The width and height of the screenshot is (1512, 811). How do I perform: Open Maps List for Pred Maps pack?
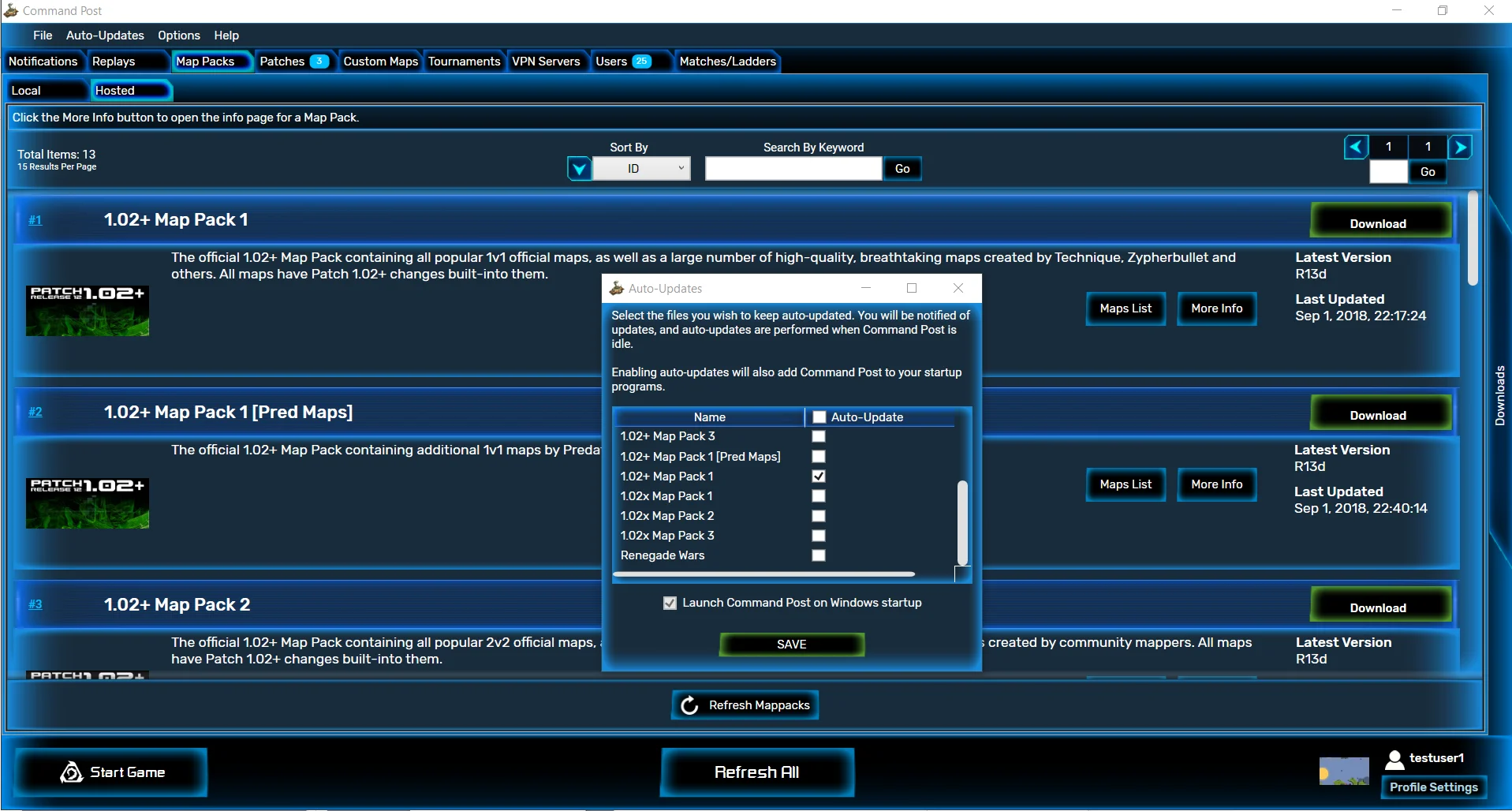(x=1126, y=484)
